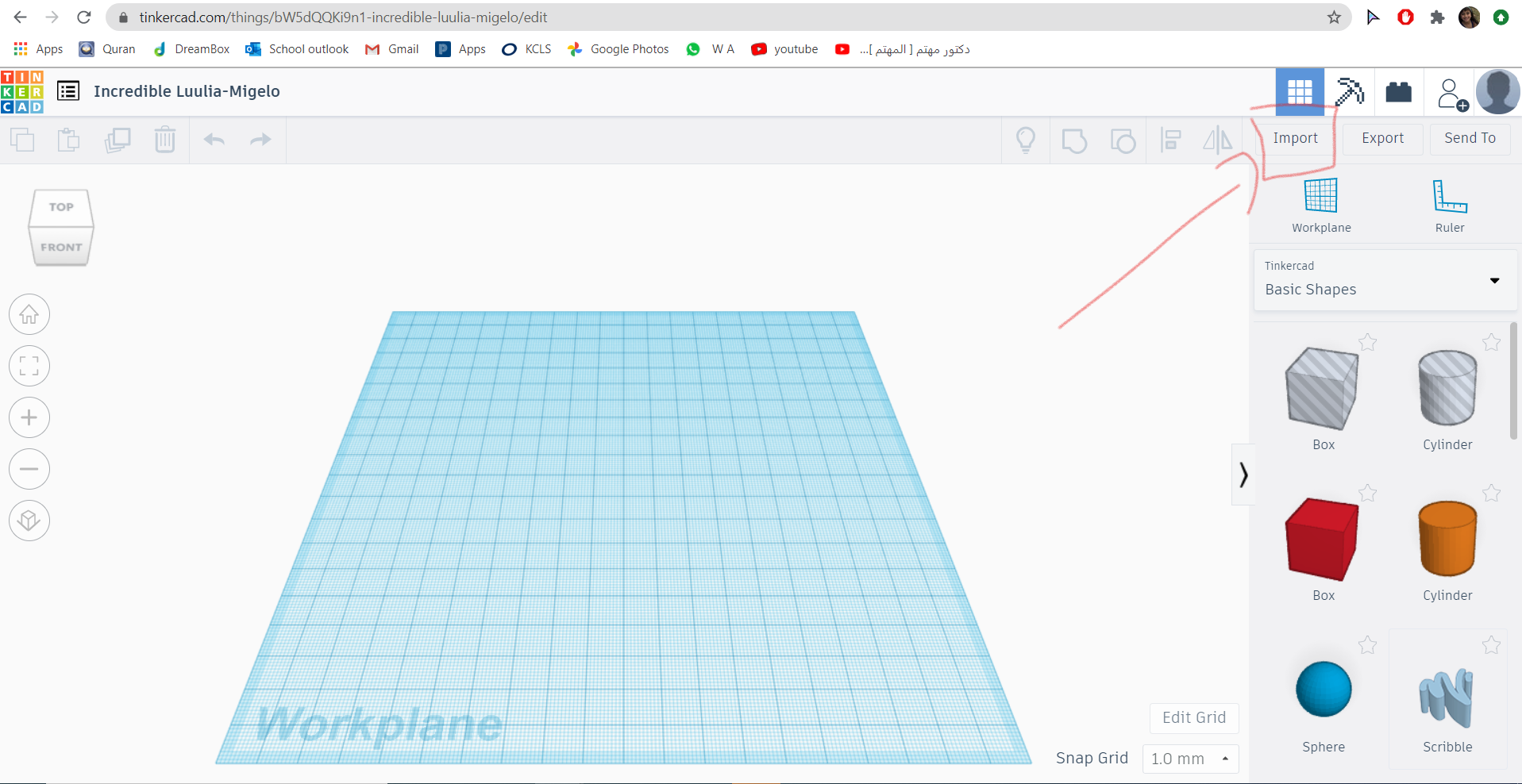Click the browser Reload button
The height and width of the screenshot is (784, 1522).
pyautogui.click(x=84, y=17)
